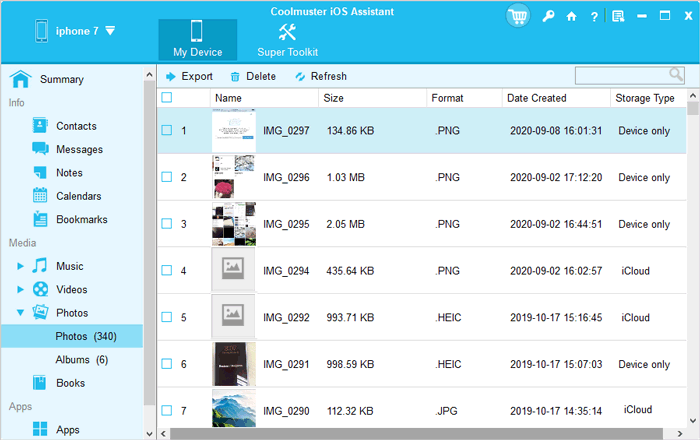This screenshot has width=700, height=440.
Task: Click the date 2019-10-17 15:16:45
Action: tap(556, 317)
